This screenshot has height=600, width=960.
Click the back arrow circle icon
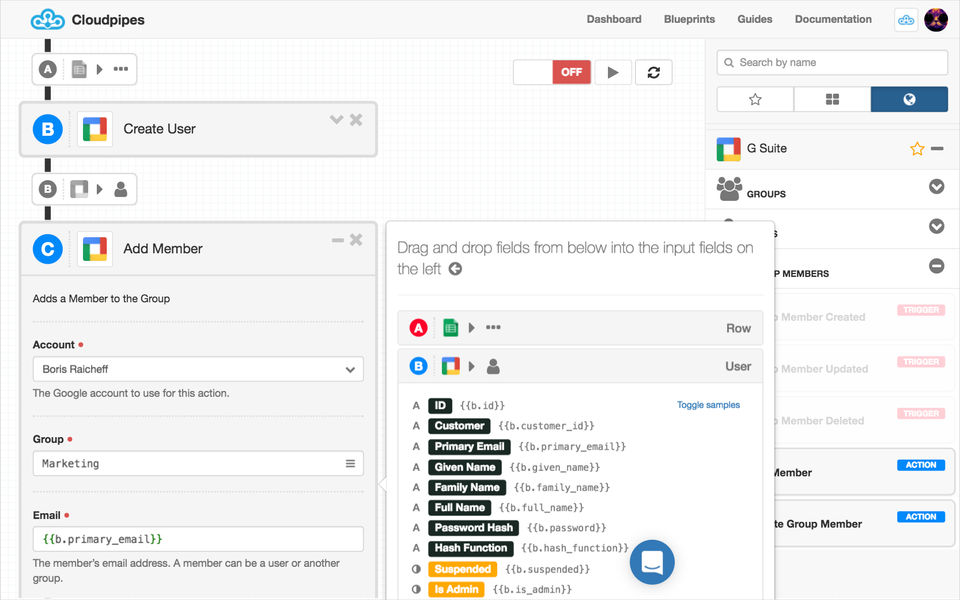tap(455, 269)
